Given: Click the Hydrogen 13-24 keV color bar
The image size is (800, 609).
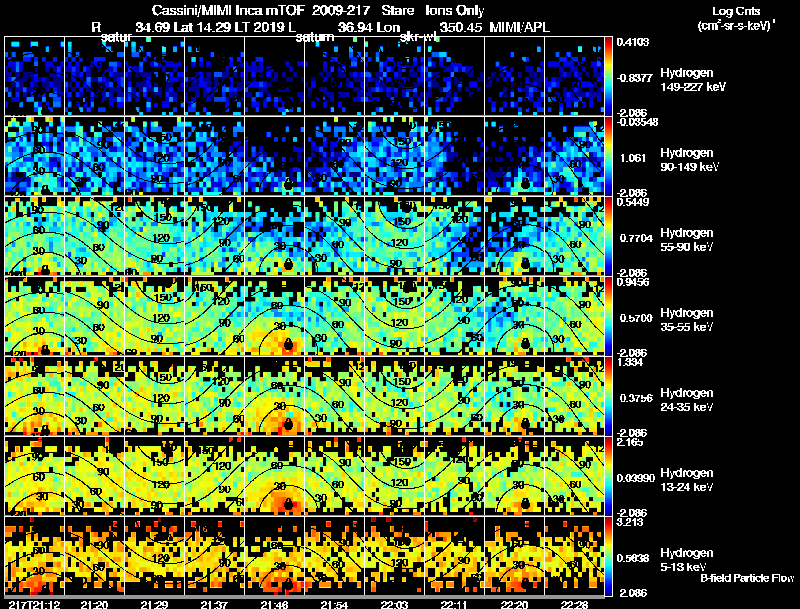Looking at the screenshot, I should point(608,476).
